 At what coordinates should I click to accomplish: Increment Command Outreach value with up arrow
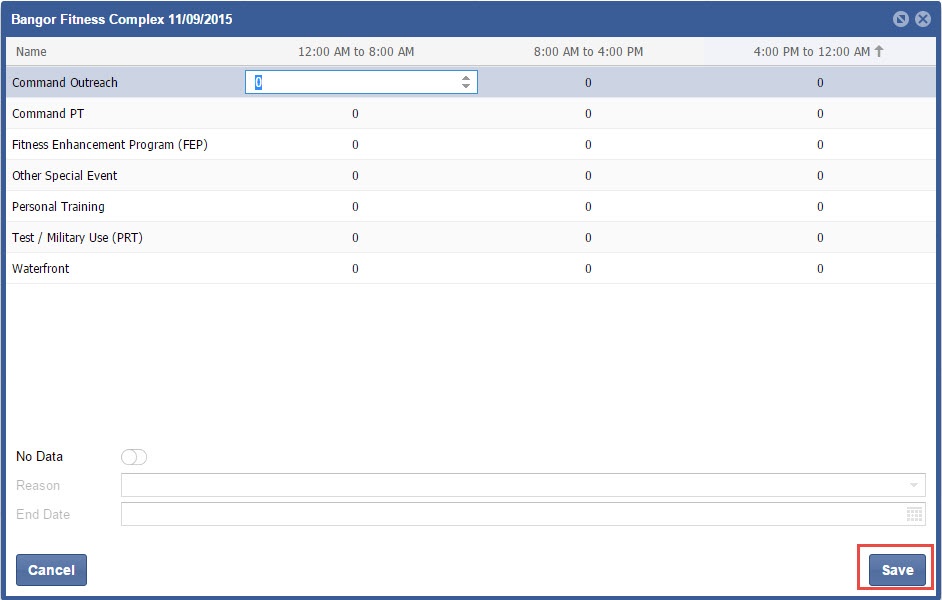[466, 78]
